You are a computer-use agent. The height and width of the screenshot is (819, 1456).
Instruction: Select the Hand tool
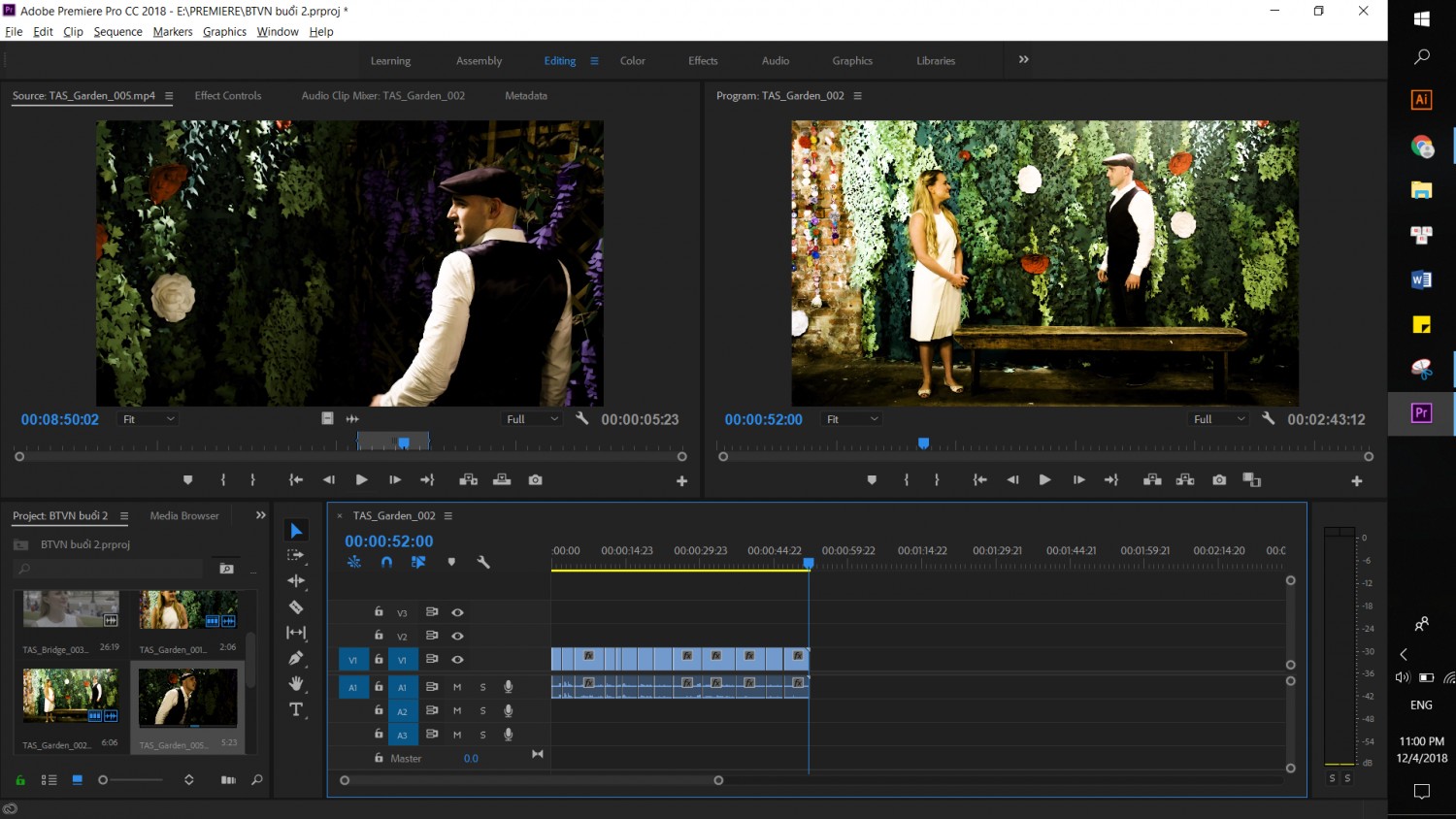pos(296,683)
